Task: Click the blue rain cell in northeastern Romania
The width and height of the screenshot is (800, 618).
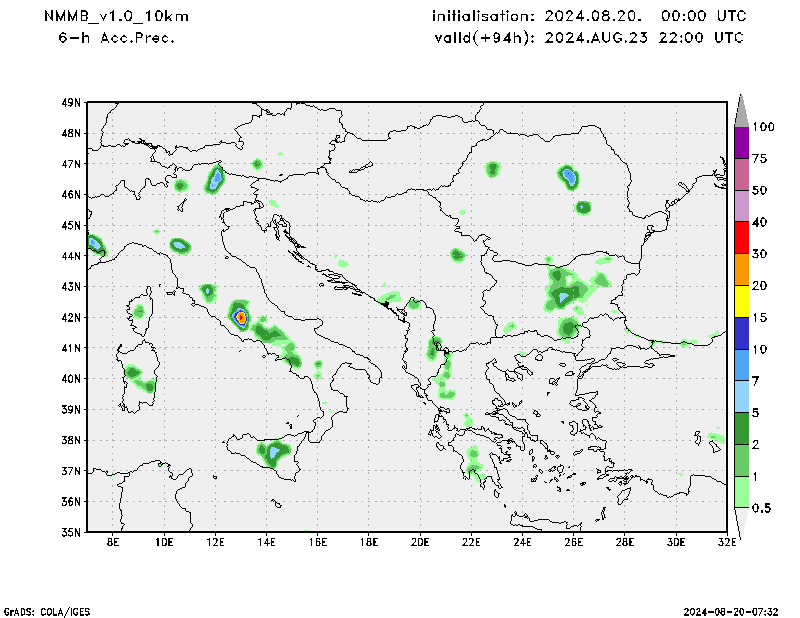Action: pos(569,177)
